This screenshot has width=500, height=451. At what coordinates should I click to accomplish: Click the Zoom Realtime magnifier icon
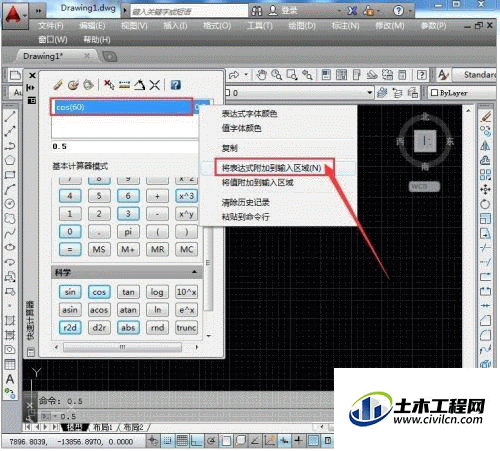coord(276,75)
